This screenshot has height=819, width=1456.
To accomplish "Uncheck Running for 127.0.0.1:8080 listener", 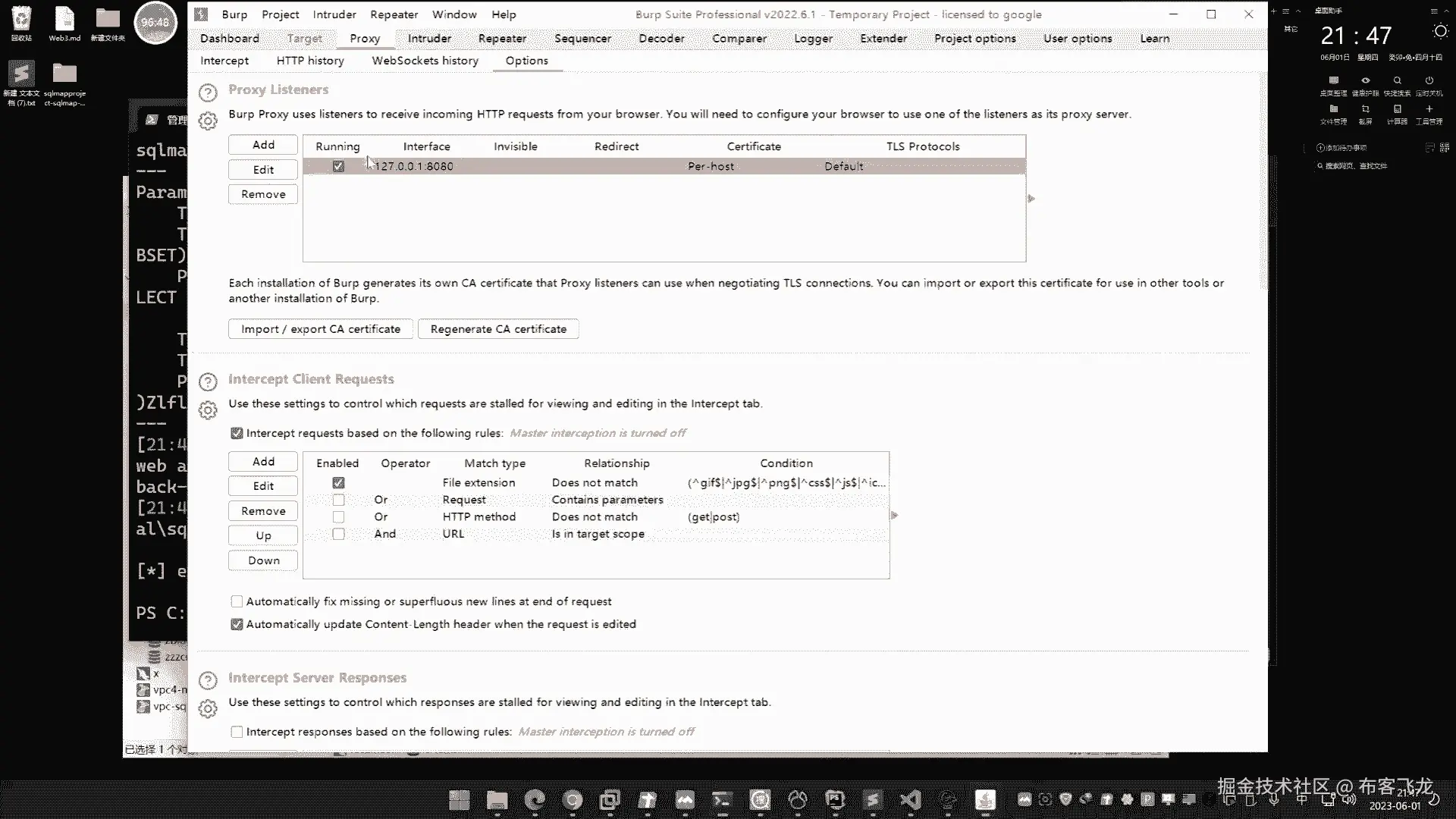I will tap(338, 166).
